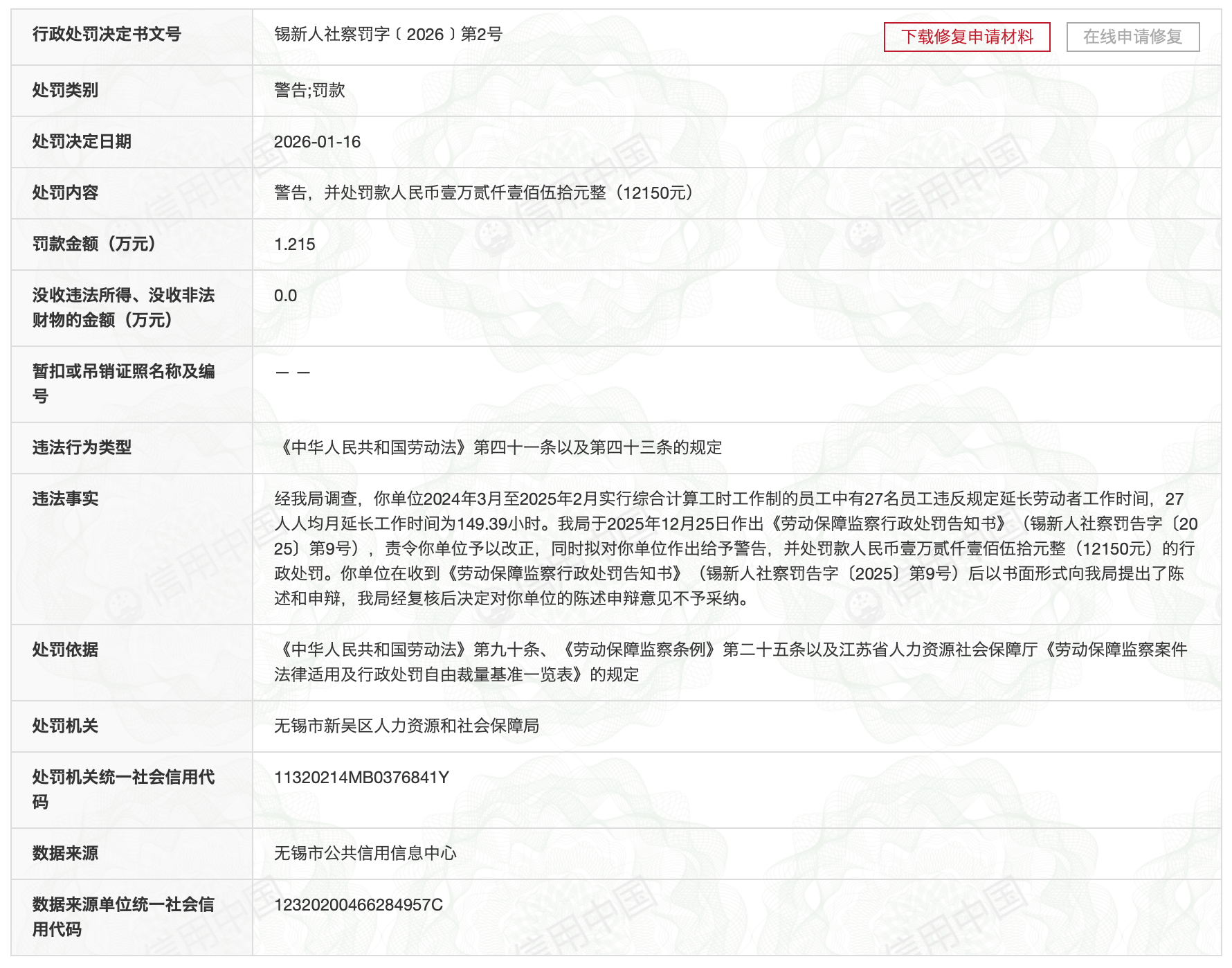Click the credit code 11320214MB0376841Y
The height and width of the screenshot is (968, 1232).
coord(361,778)
